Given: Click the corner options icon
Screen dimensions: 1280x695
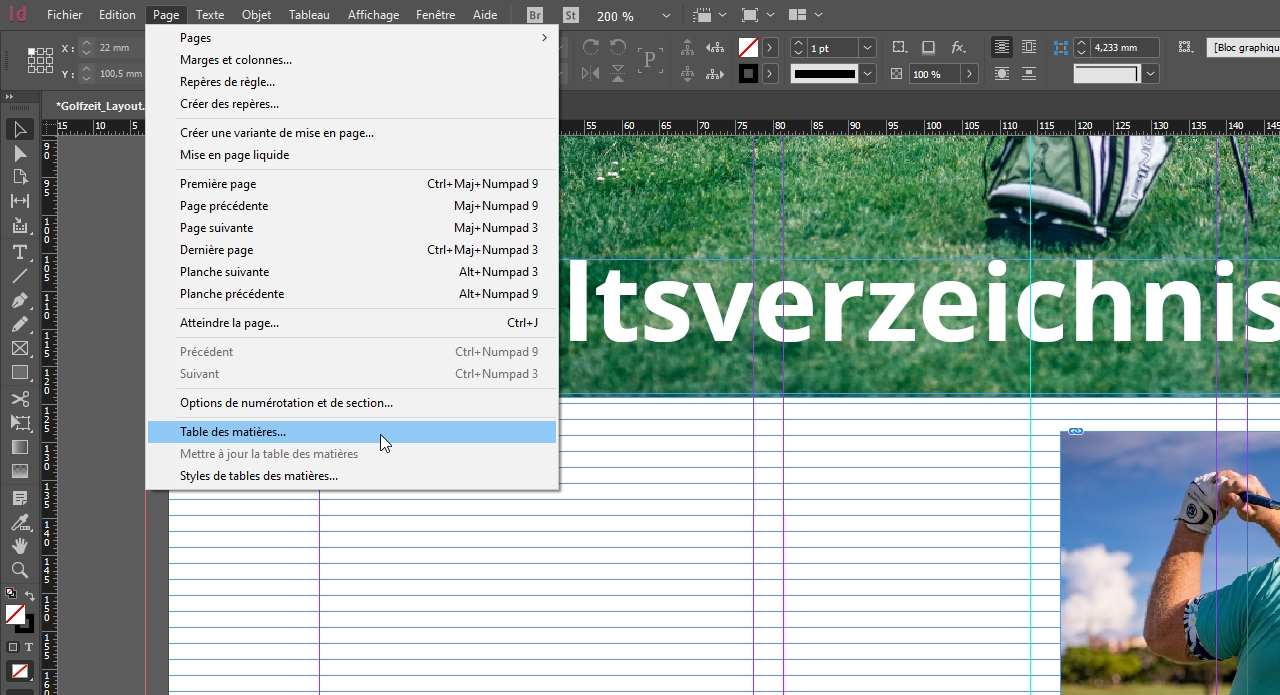Looking at the screenshot, I should pyautogui.click(x=899, y=47).
